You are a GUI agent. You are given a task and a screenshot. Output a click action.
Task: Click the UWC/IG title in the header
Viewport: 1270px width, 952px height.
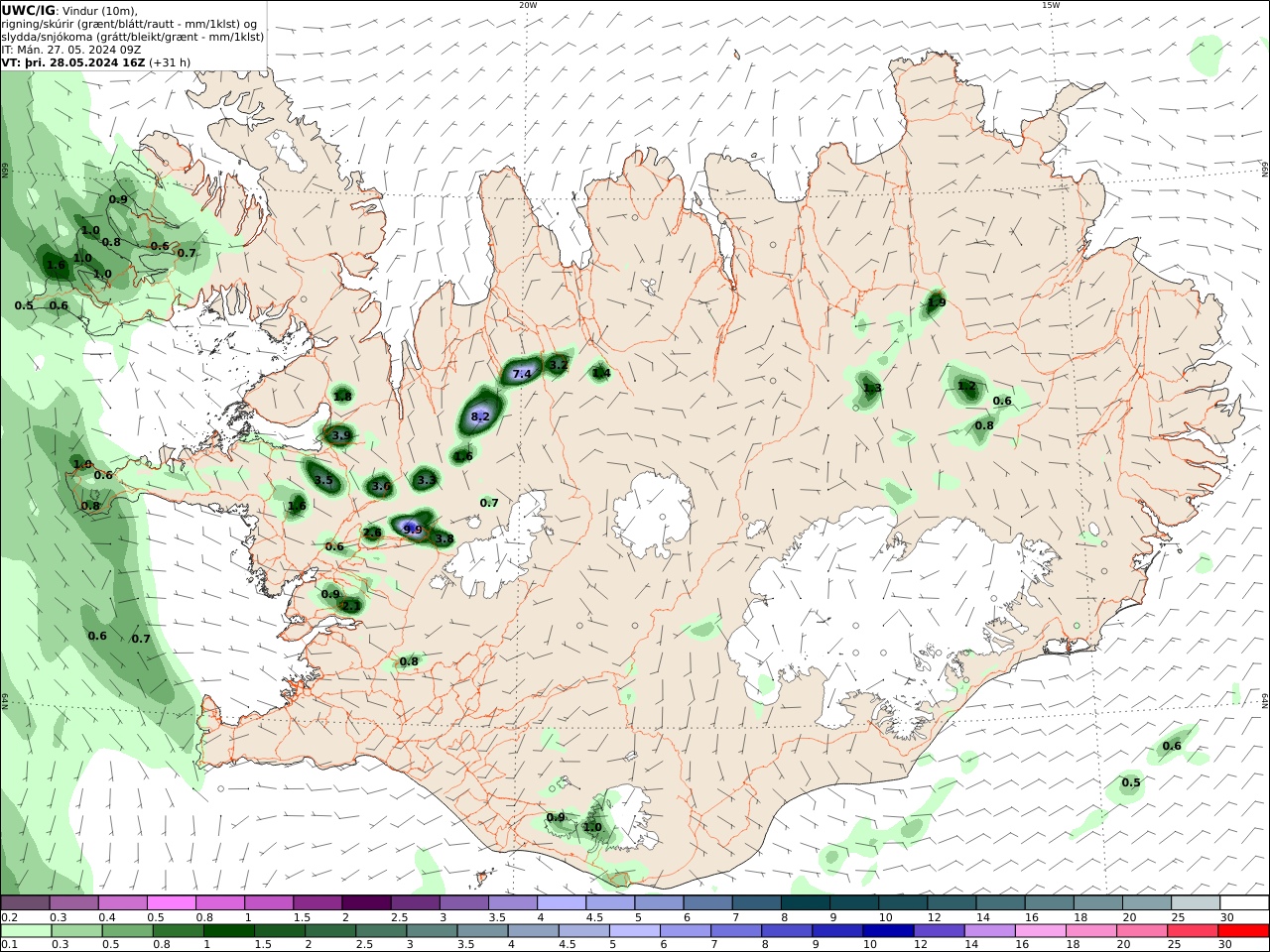[x=28, y=10]
